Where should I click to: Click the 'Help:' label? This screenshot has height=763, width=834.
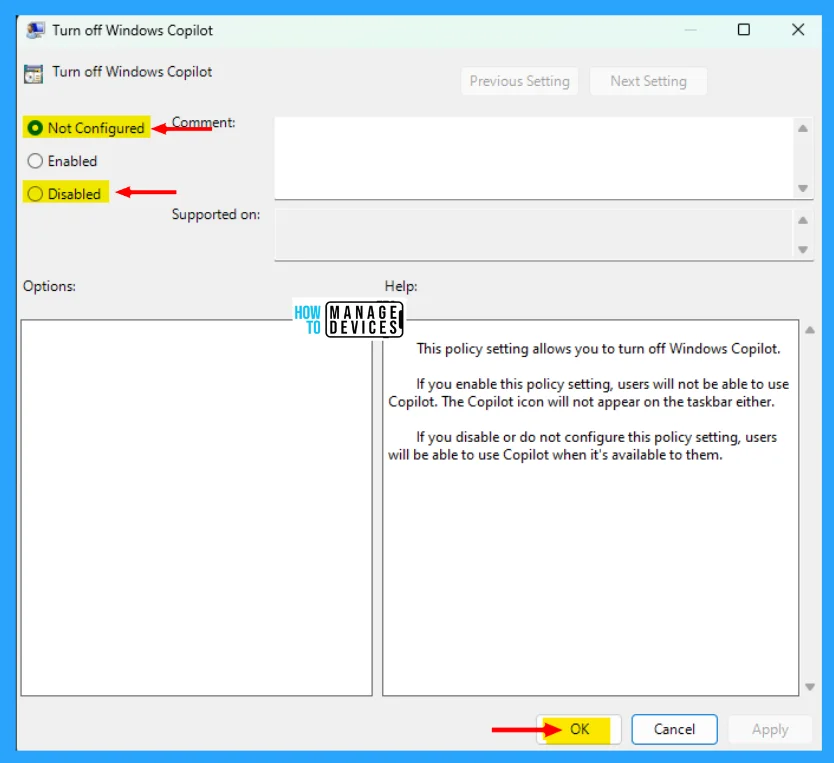pyautogui.click(x=401, y=286)
